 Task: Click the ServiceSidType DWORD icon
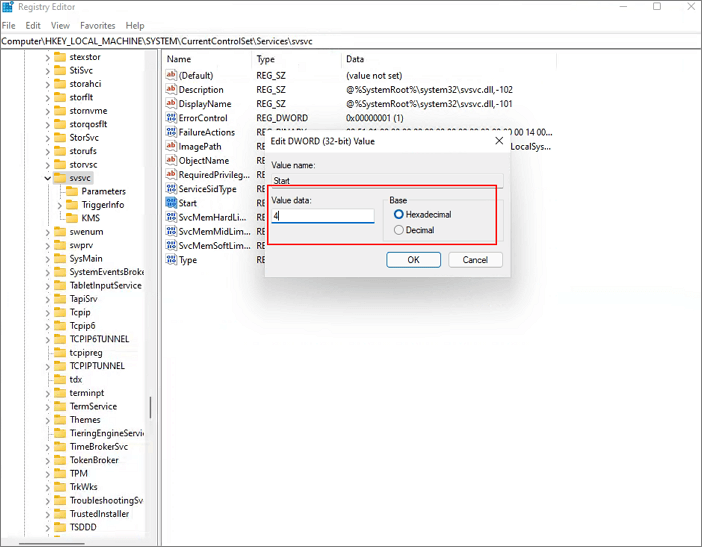pyautogui.click(x=171, y=188)
